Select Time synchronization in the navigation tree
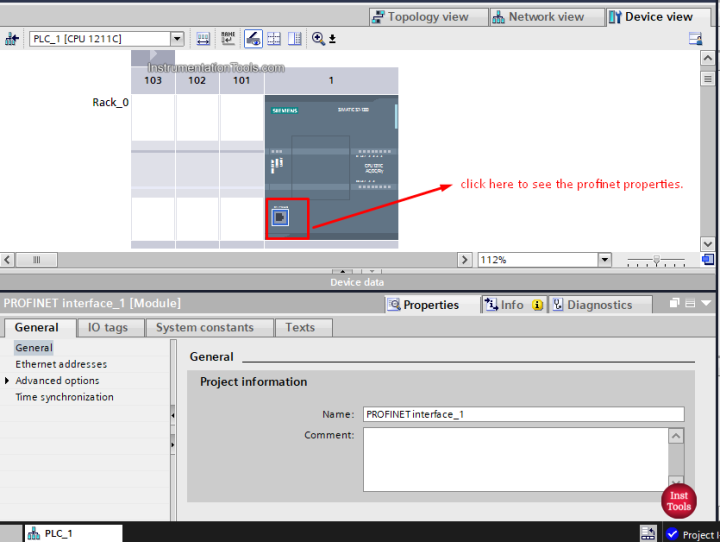720x542 pixels. tap(64, 397)
